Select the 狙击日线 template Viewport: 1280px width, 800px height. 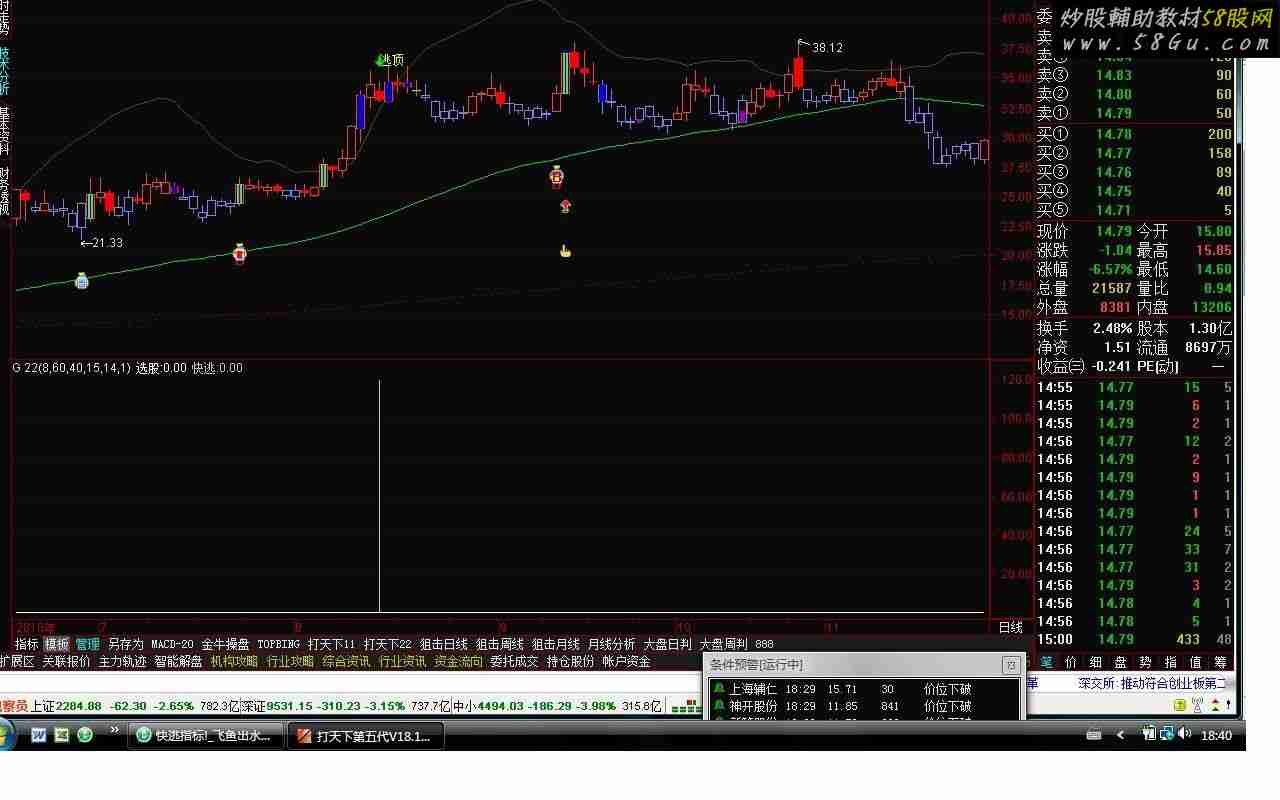pyautogui.click(x=443, y=644)
